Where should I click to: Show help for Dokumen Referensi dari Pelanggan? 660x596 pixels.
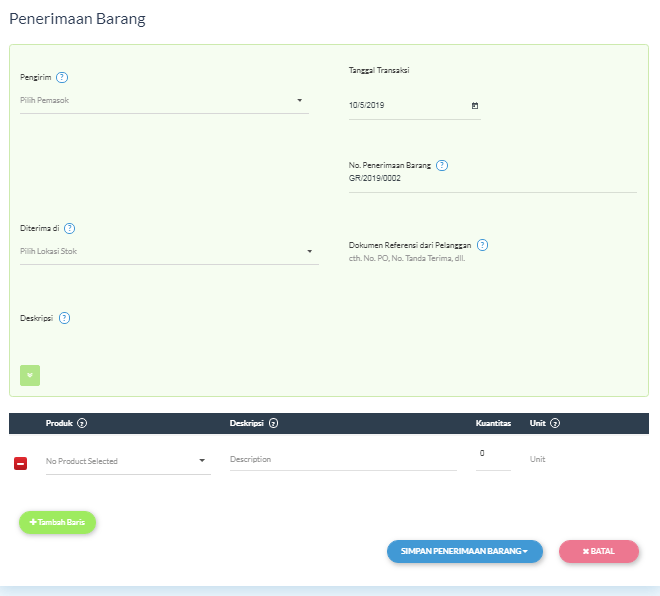(482, 245)
